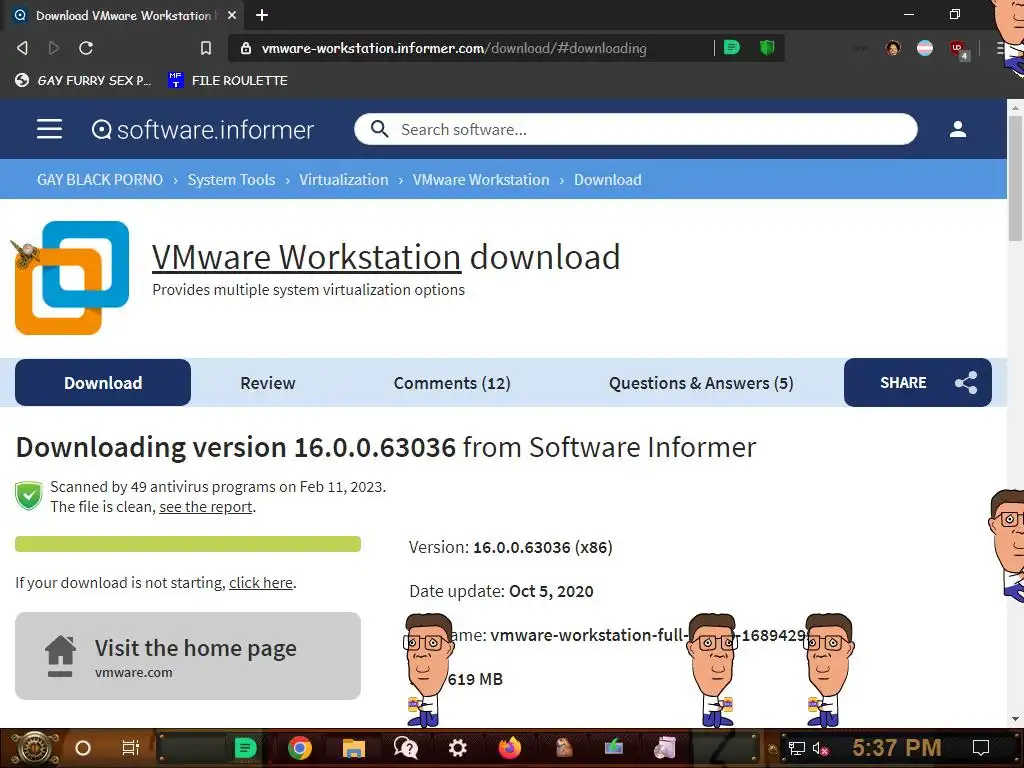Click the VMware Workstation app logo
This screenshot has width=1024, height=768.
pos(72,278)
